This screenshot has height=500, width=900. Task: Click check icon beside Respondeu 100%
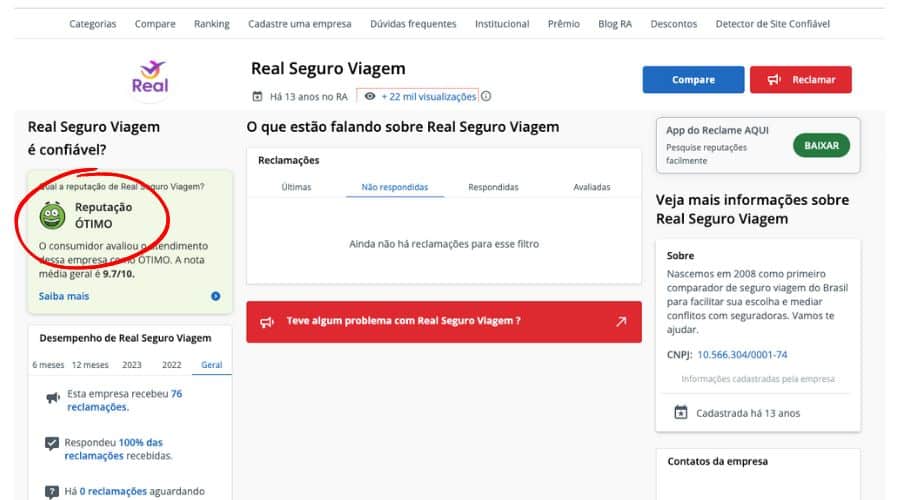coord(52,443)
